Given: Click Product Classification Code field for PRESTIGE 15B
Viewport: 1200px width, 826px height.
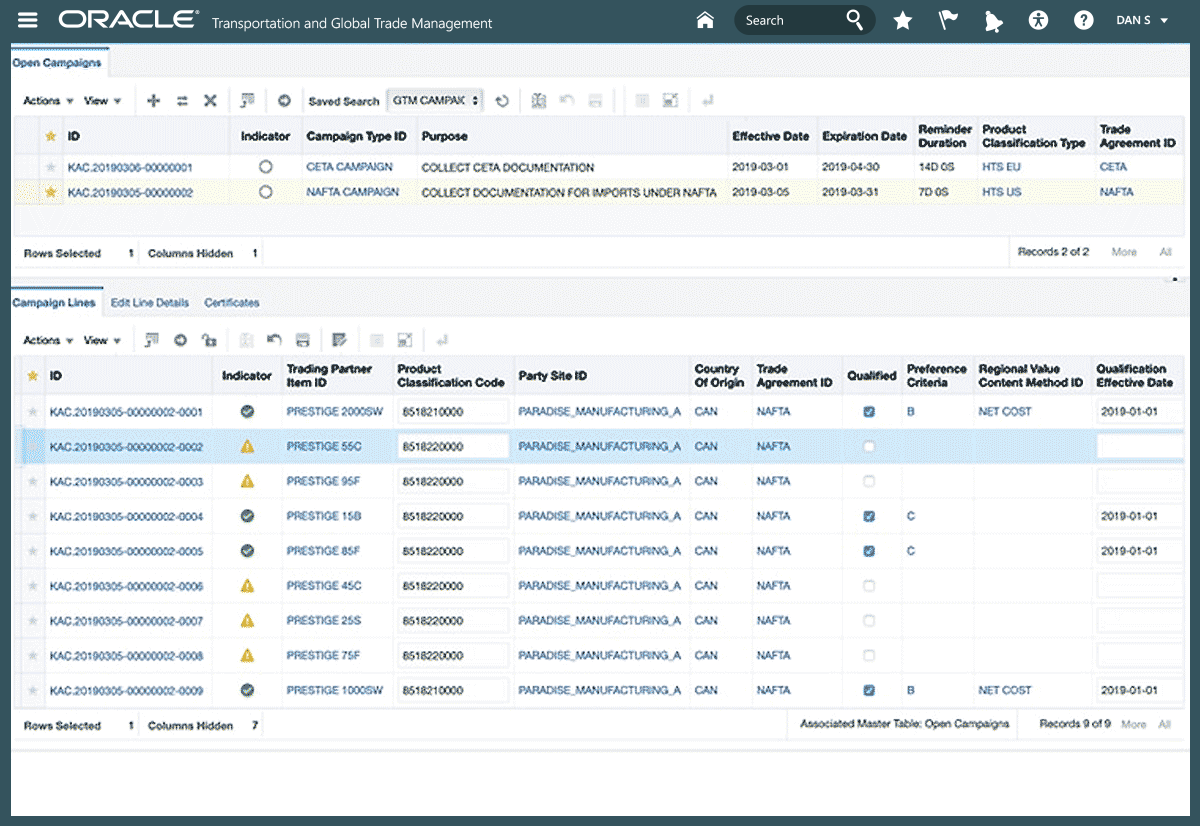Looking at the screenshot, I should click(452, 517).
